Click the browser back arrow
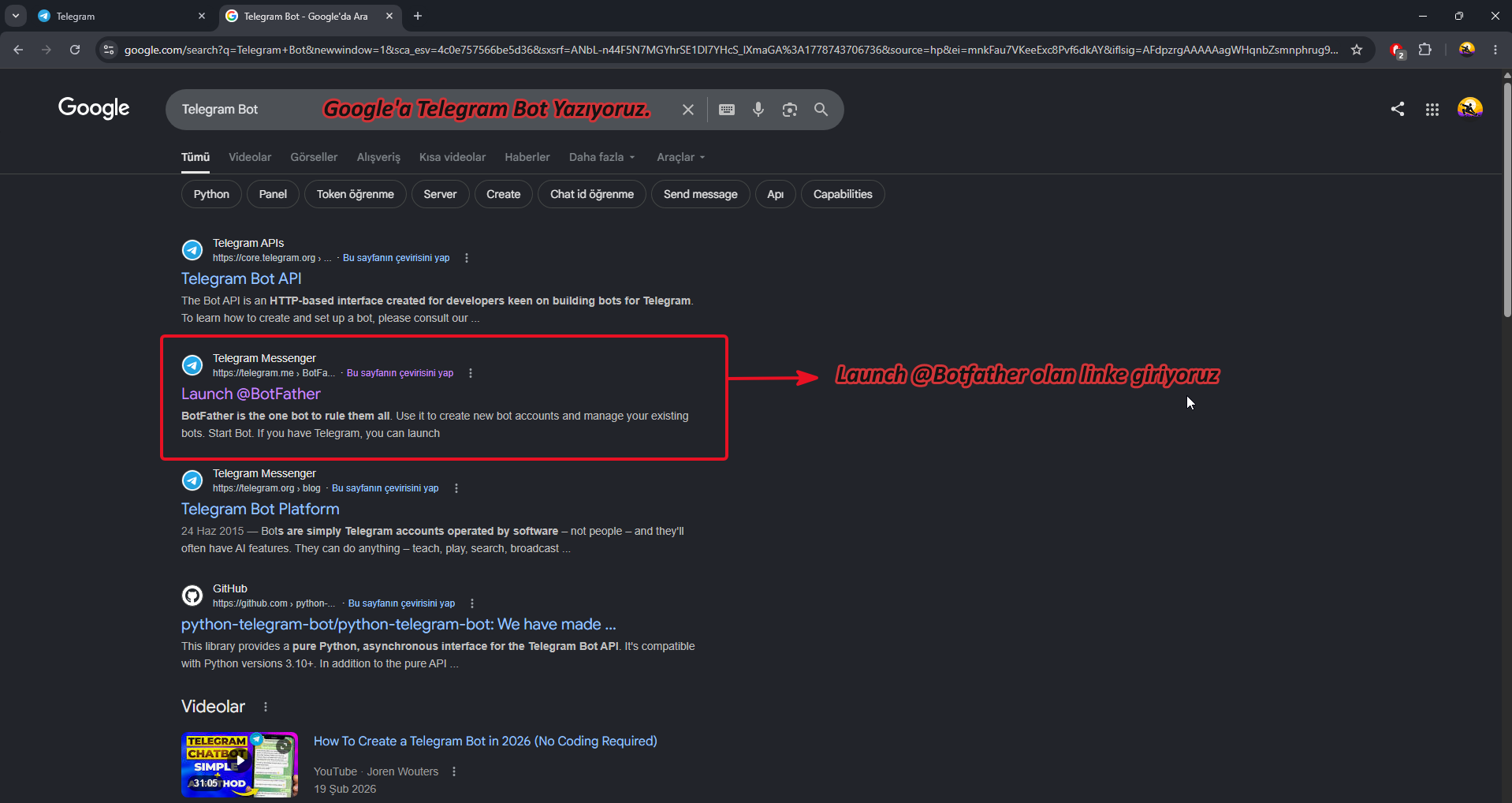The width and height of the screenshot is (1512, 803). point(18,50)
